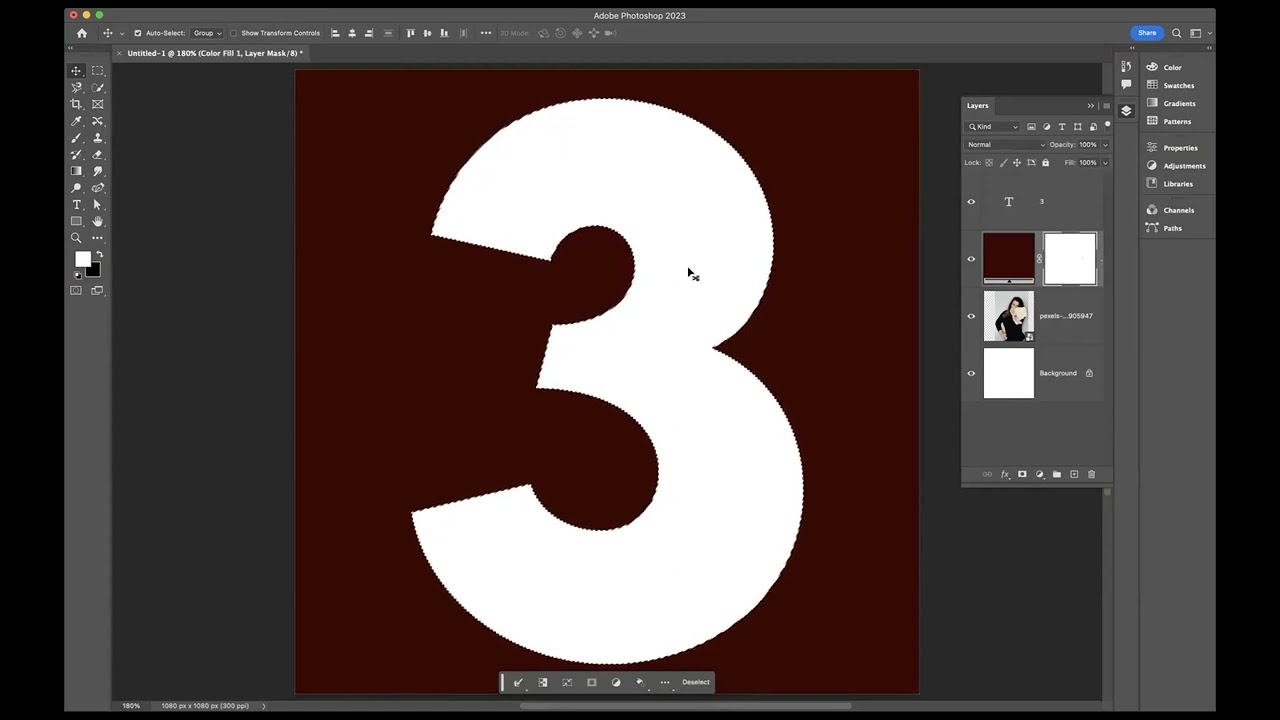Click Add layer mask icon in Layers panel
Viewport: 1280px width, 720px height.
click(x=1022, y=474)
